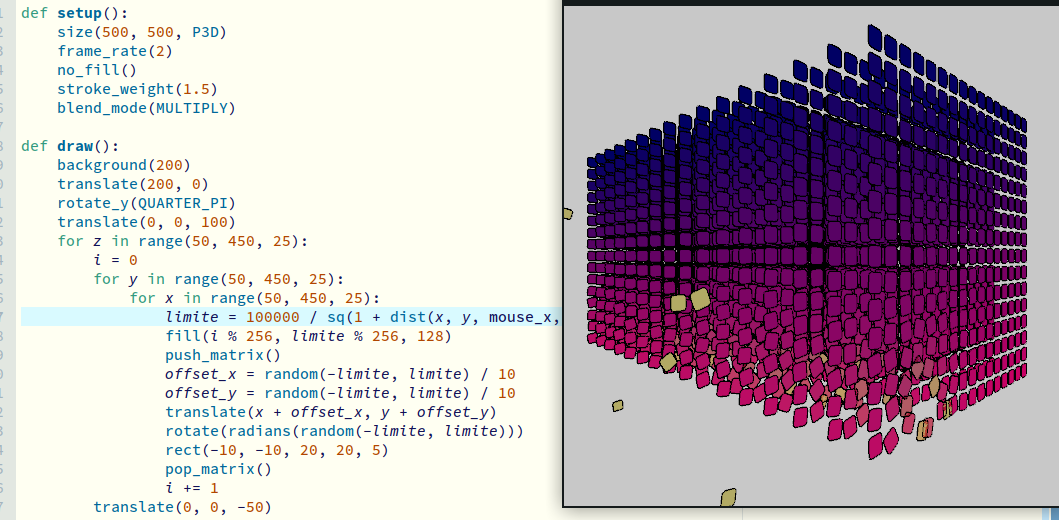The image size is (1059, 520).
Task: Click the pop_matrix() line
Action: [218, 469]
